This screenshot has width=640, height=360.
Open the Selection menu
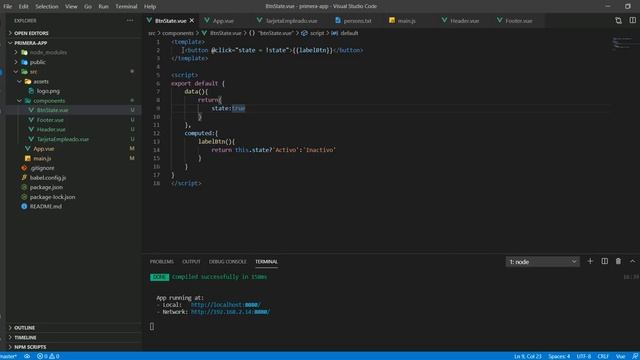pyautogui.click(x=47, y=6)
